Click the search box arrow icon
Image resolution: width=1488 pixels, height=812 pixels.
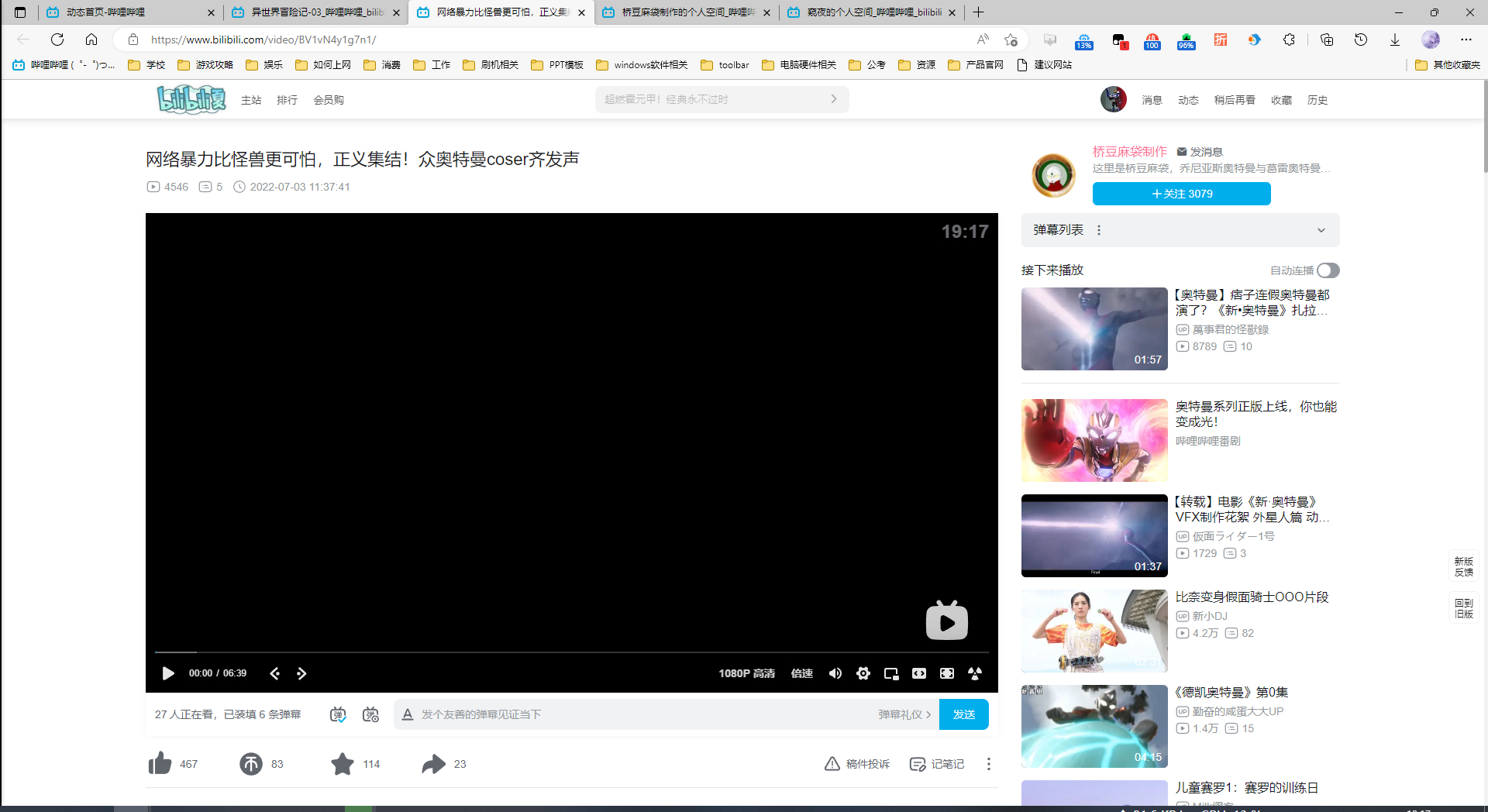[834, 99]
